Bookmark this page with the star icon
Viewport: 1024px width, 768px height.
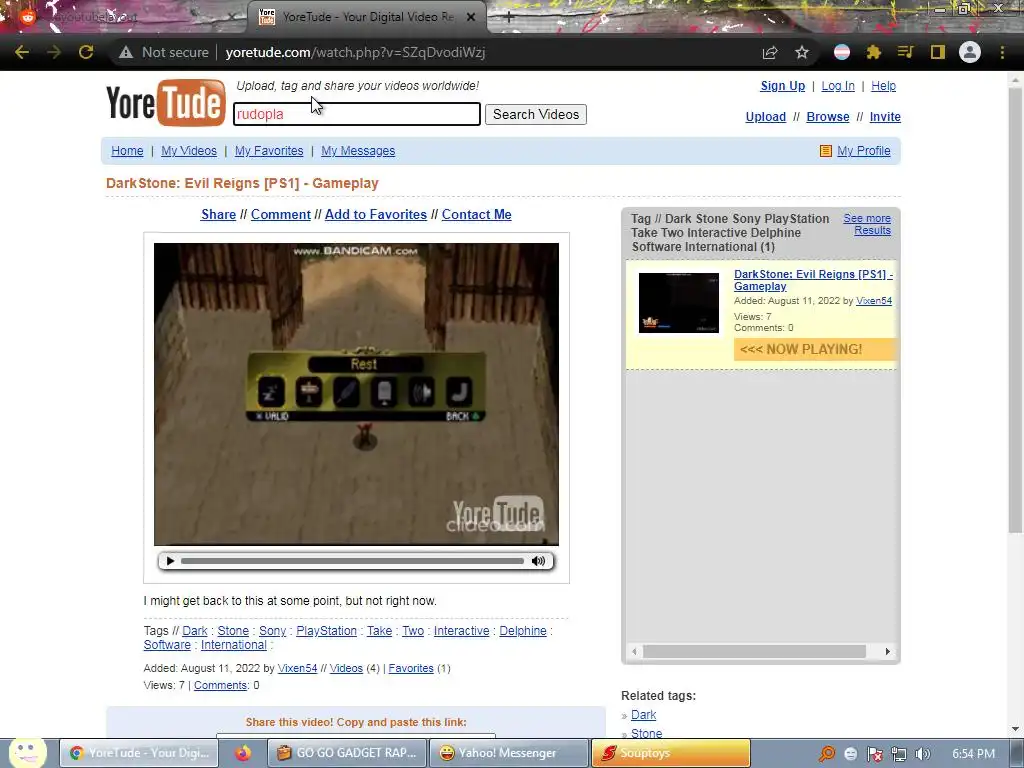click(802, 52)
